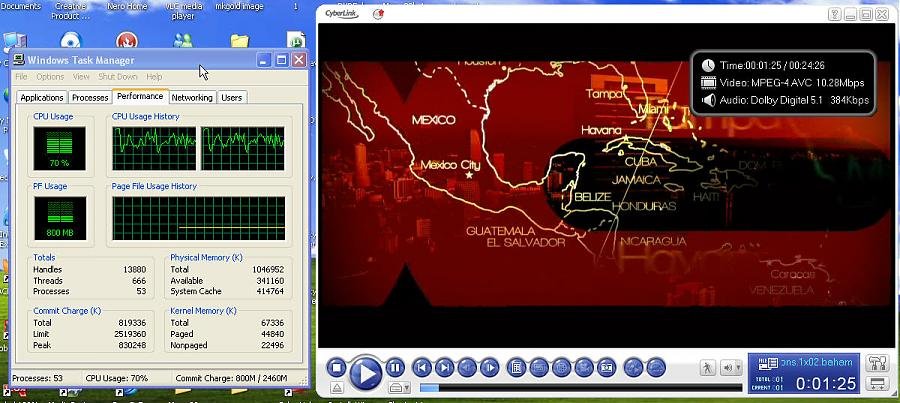The width and height of the screenshot is (900, 403).
Task: Switch to the Users tab
Action: pyautogui.click(x=231, y=98)
